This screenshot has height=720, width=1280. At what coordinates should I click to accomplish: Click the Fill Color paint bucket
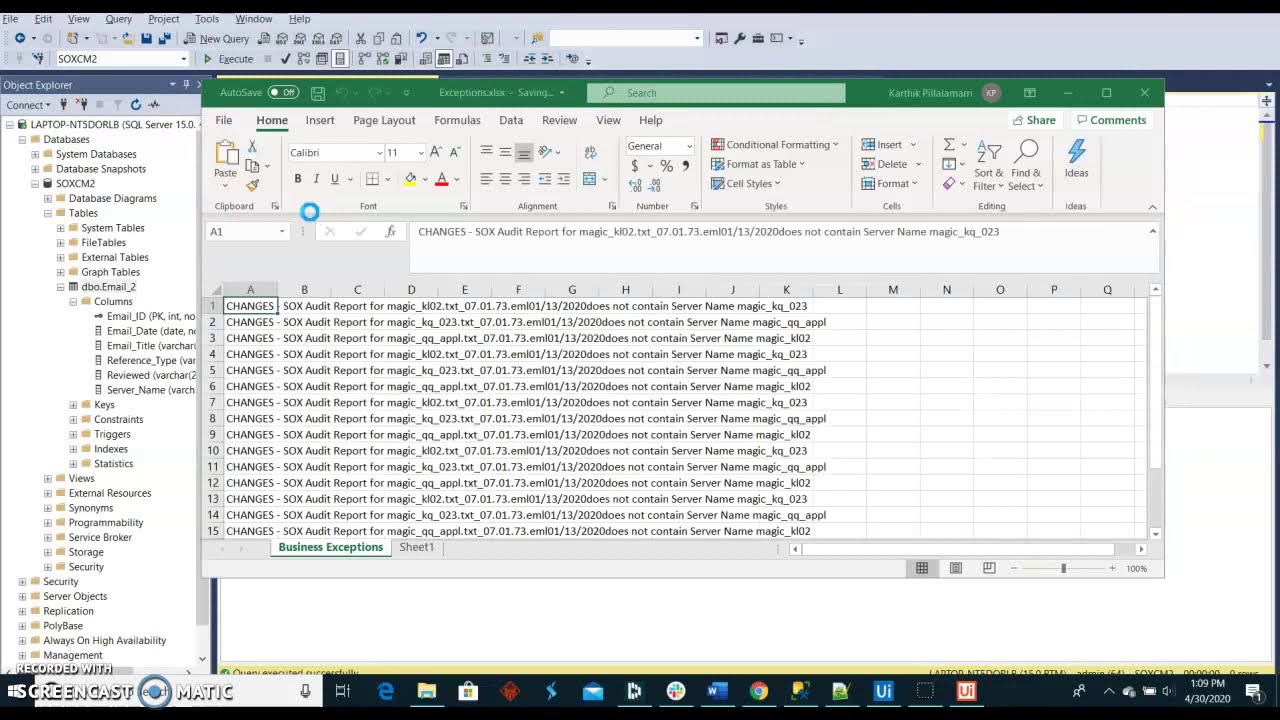click(x=410, y=179)
